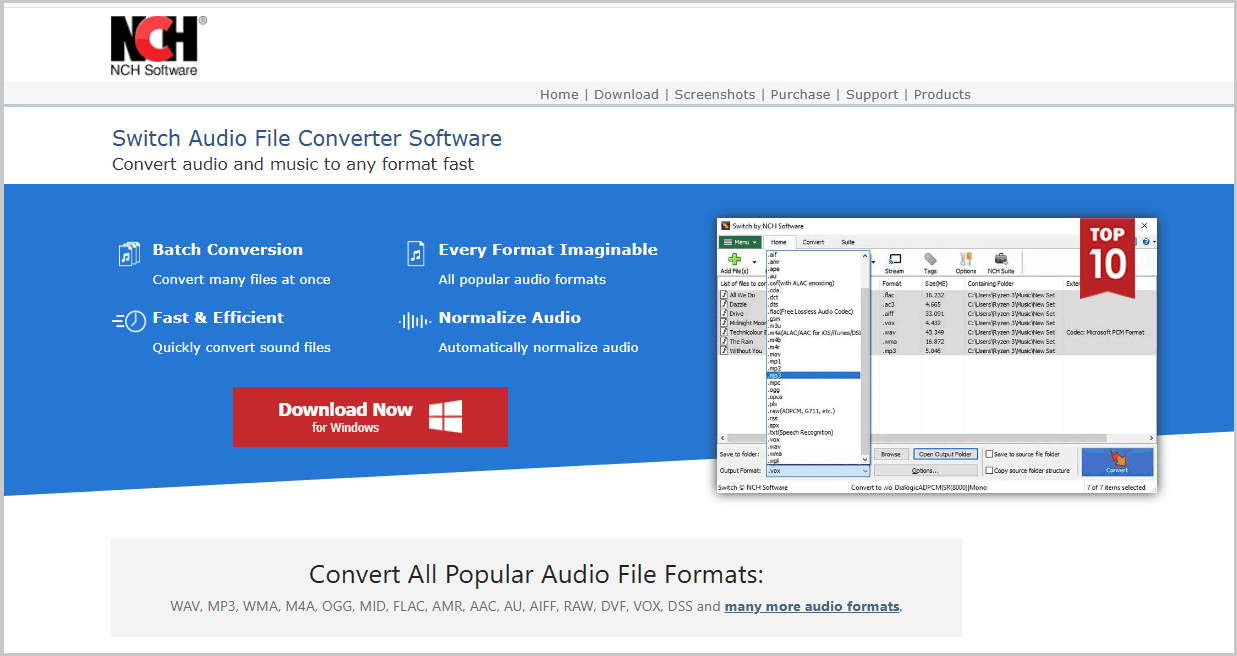Select .mp3 in the format dropdown list
This screenshot has width=1237, height=656.
(x=813, y=375)
